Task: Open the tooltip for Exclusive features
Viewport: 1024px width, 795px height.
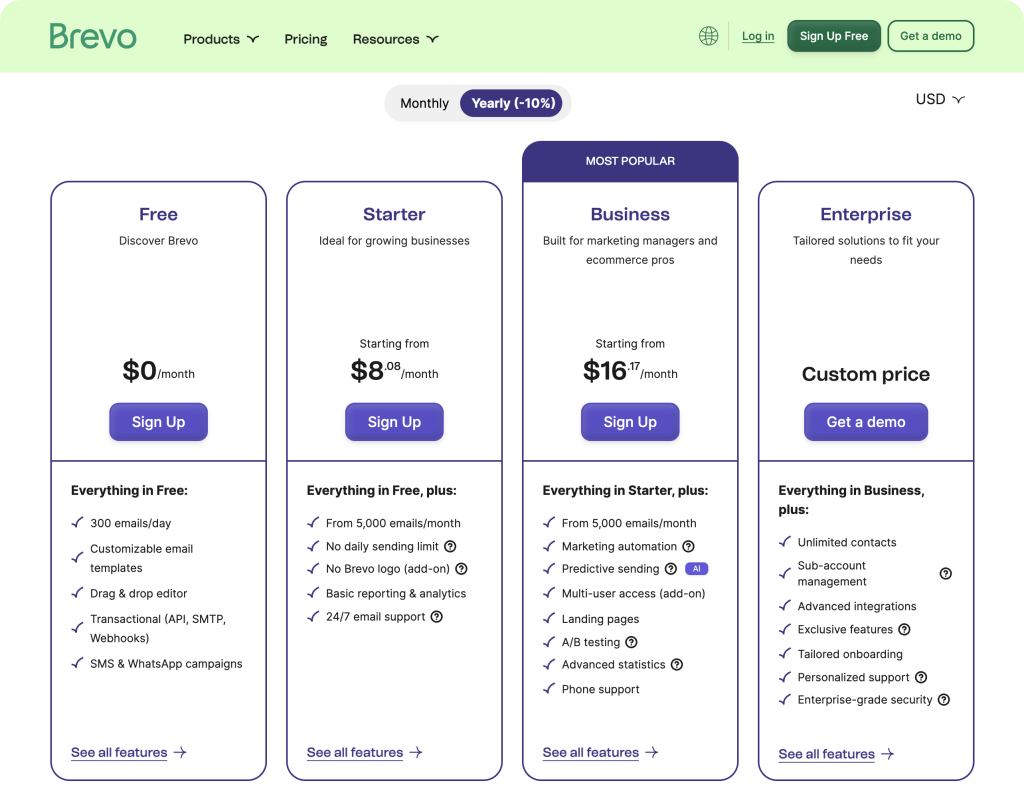Action: [x=904, y=629]
